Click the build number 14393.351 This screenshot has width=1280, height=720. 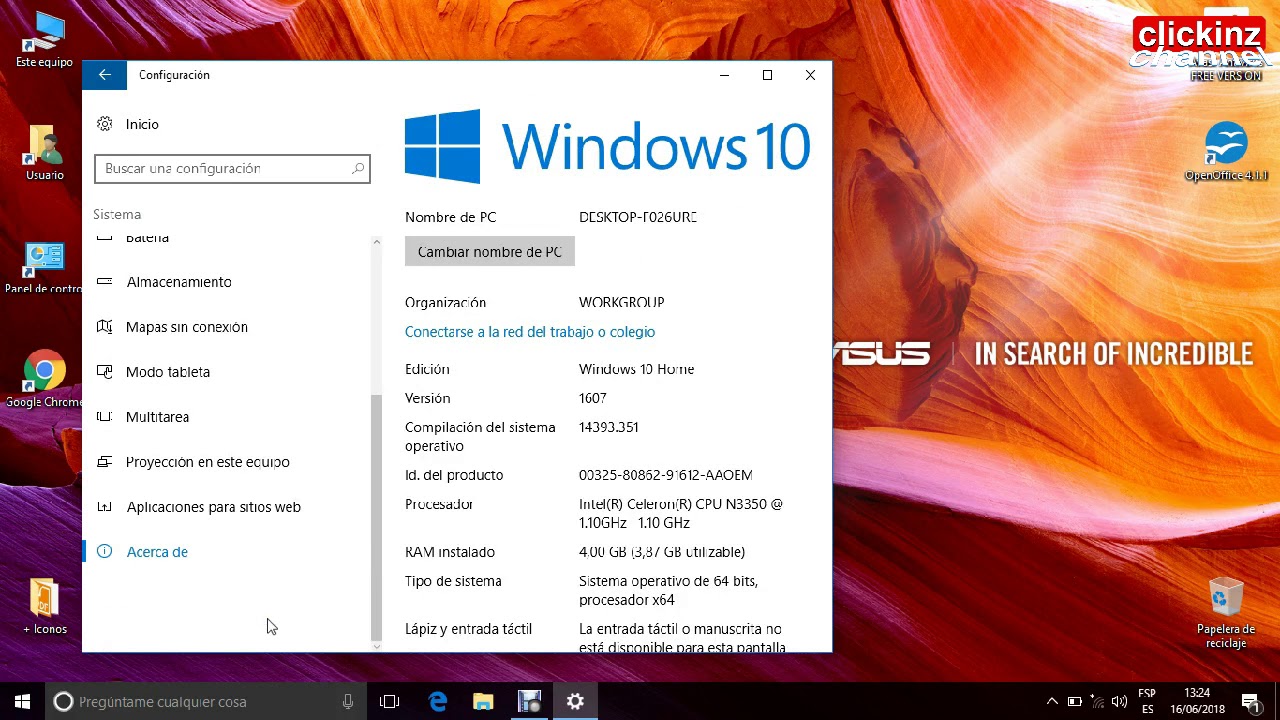609,427
